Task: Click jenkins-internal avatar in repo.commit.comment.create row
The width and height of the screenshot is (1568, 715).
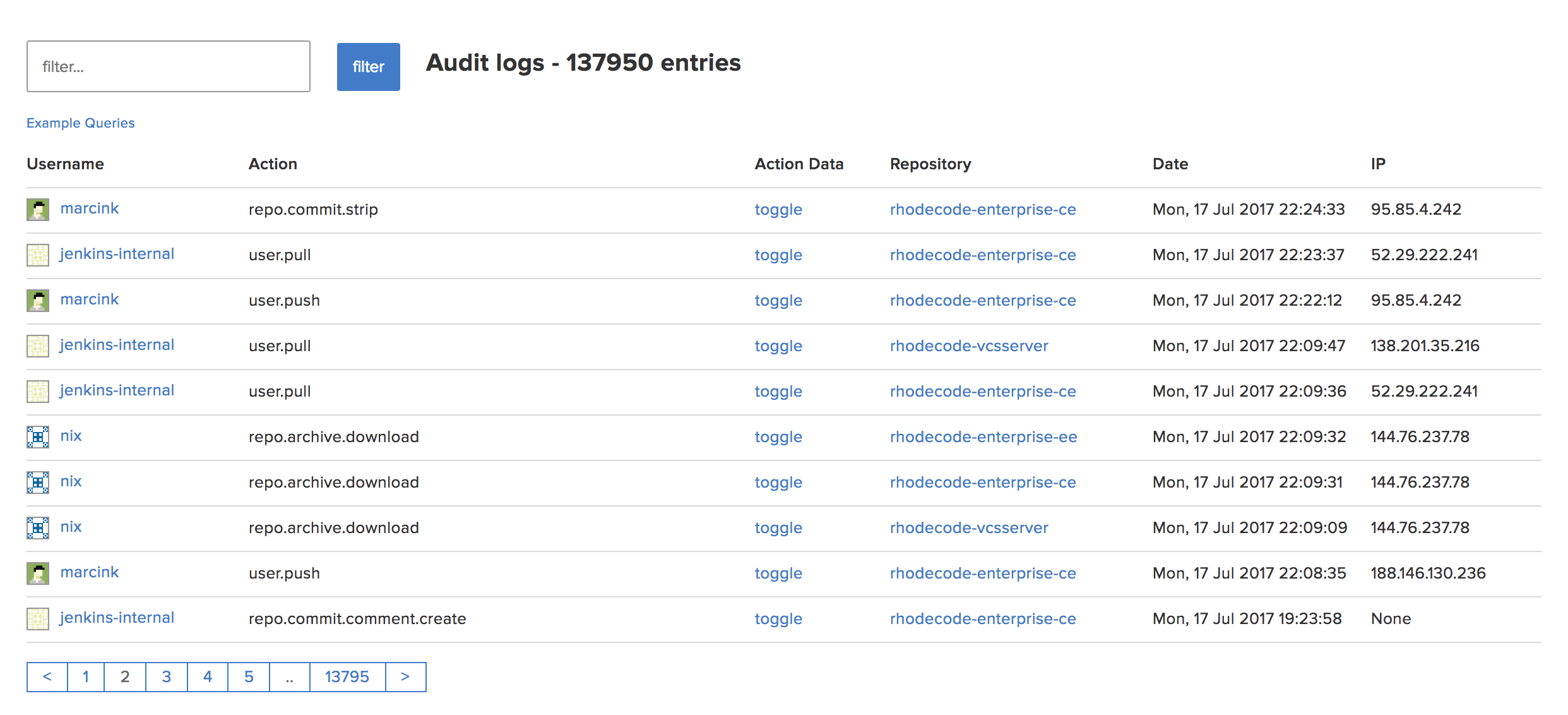Action: pos(38,619)
